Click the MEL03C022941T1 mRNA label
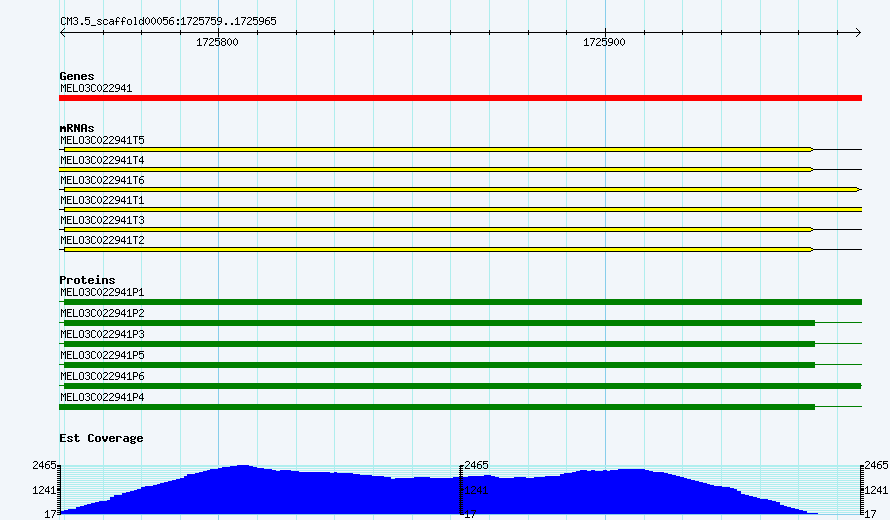Screen dimensions: 890x520 102,200
